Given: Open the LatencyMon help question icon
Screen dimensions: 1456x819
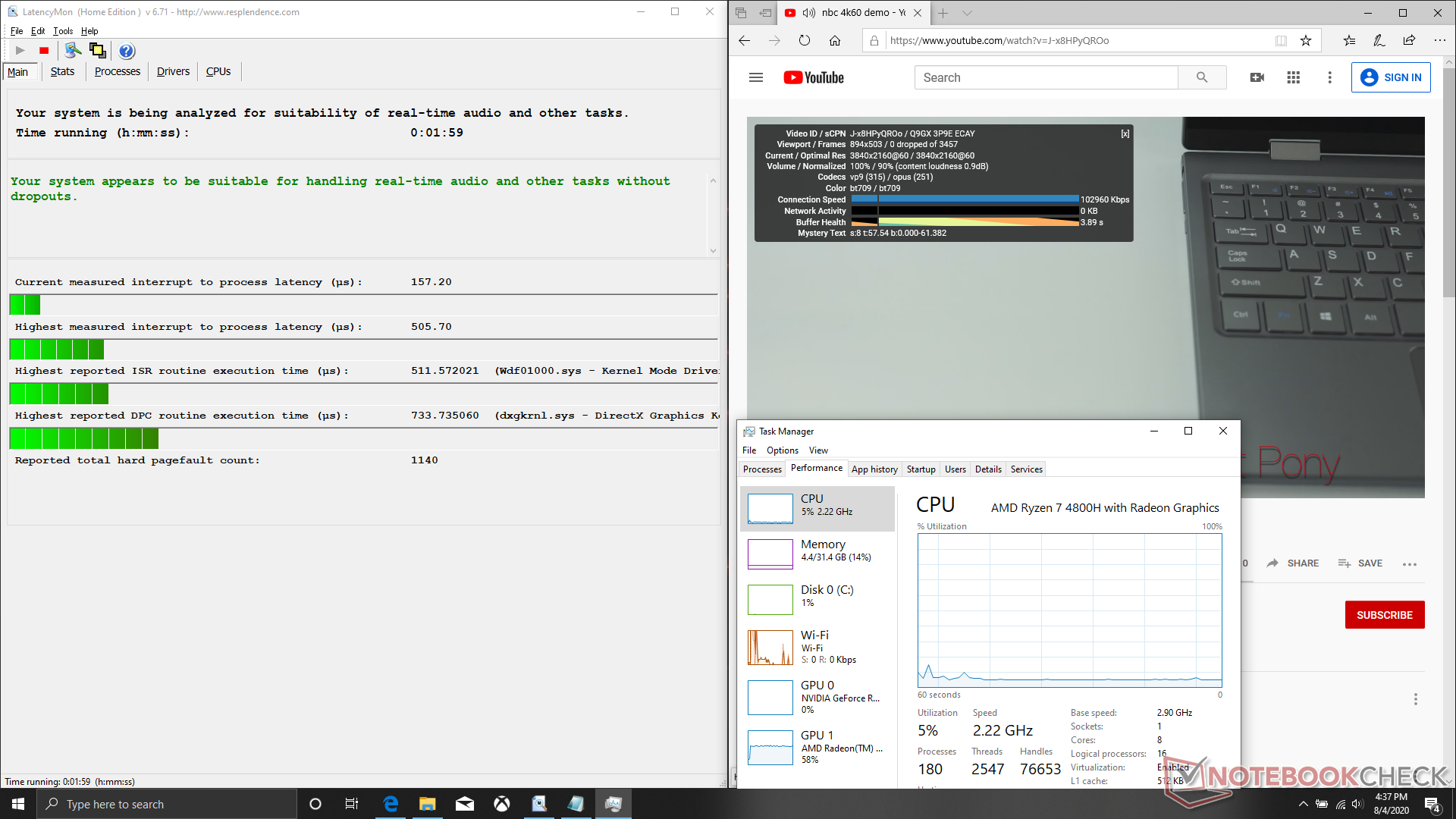Looking at the screenshot, I should 127,51.
